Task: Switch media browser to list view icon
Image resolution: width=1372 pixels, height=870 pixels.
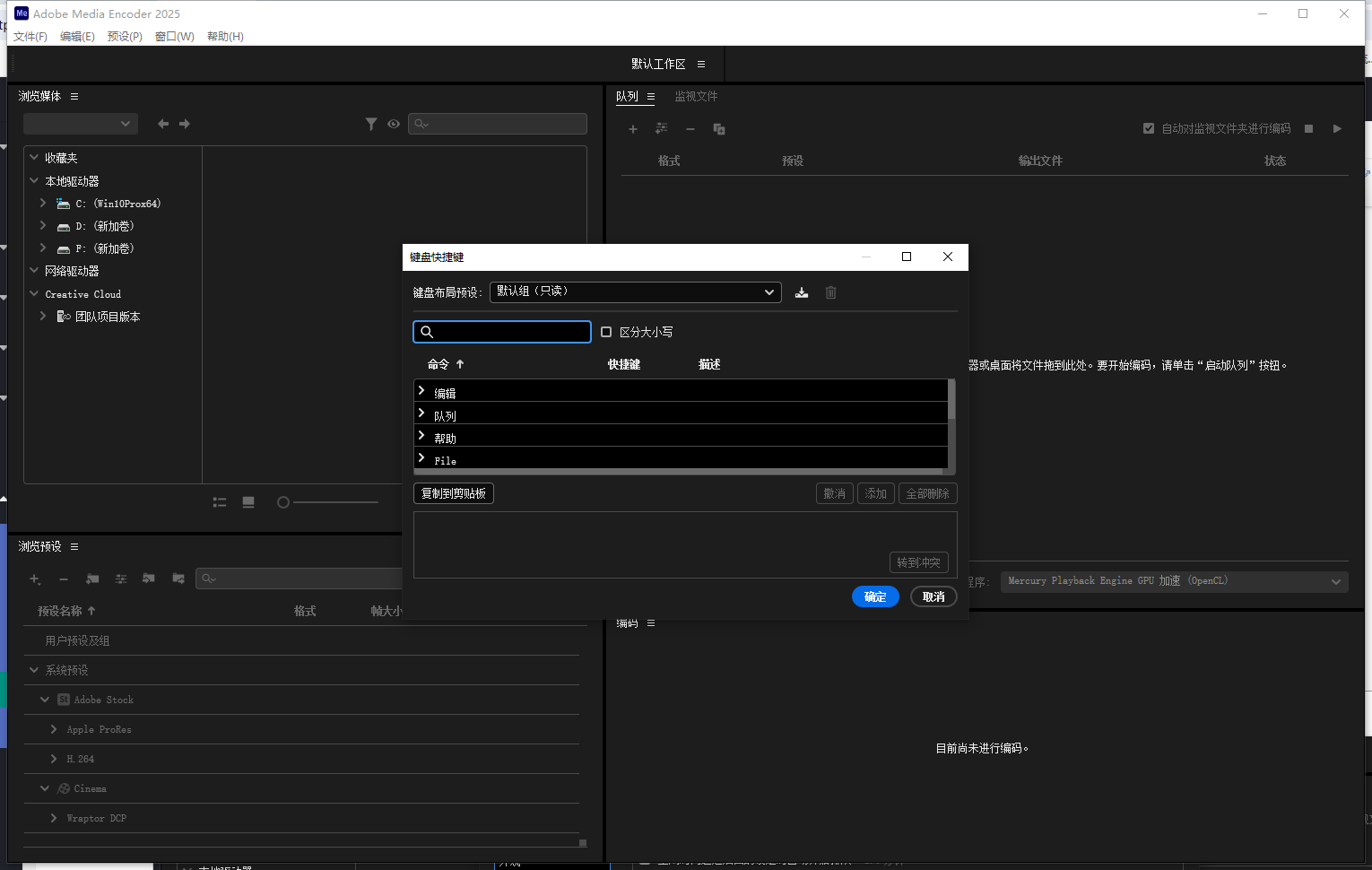Action: (220, 502)
